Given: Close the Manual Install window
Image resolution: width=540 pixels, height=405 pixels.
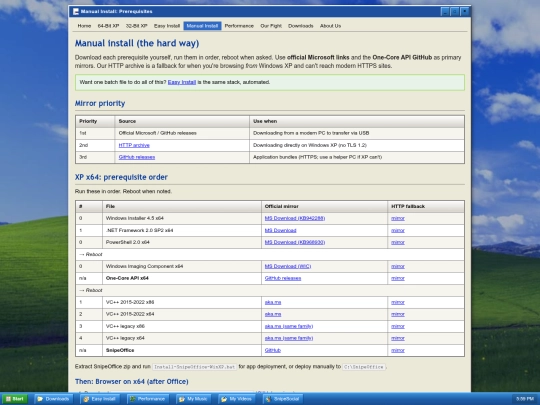Looking at the screenshot, I should pyautogui.click(x=465, y=11).
